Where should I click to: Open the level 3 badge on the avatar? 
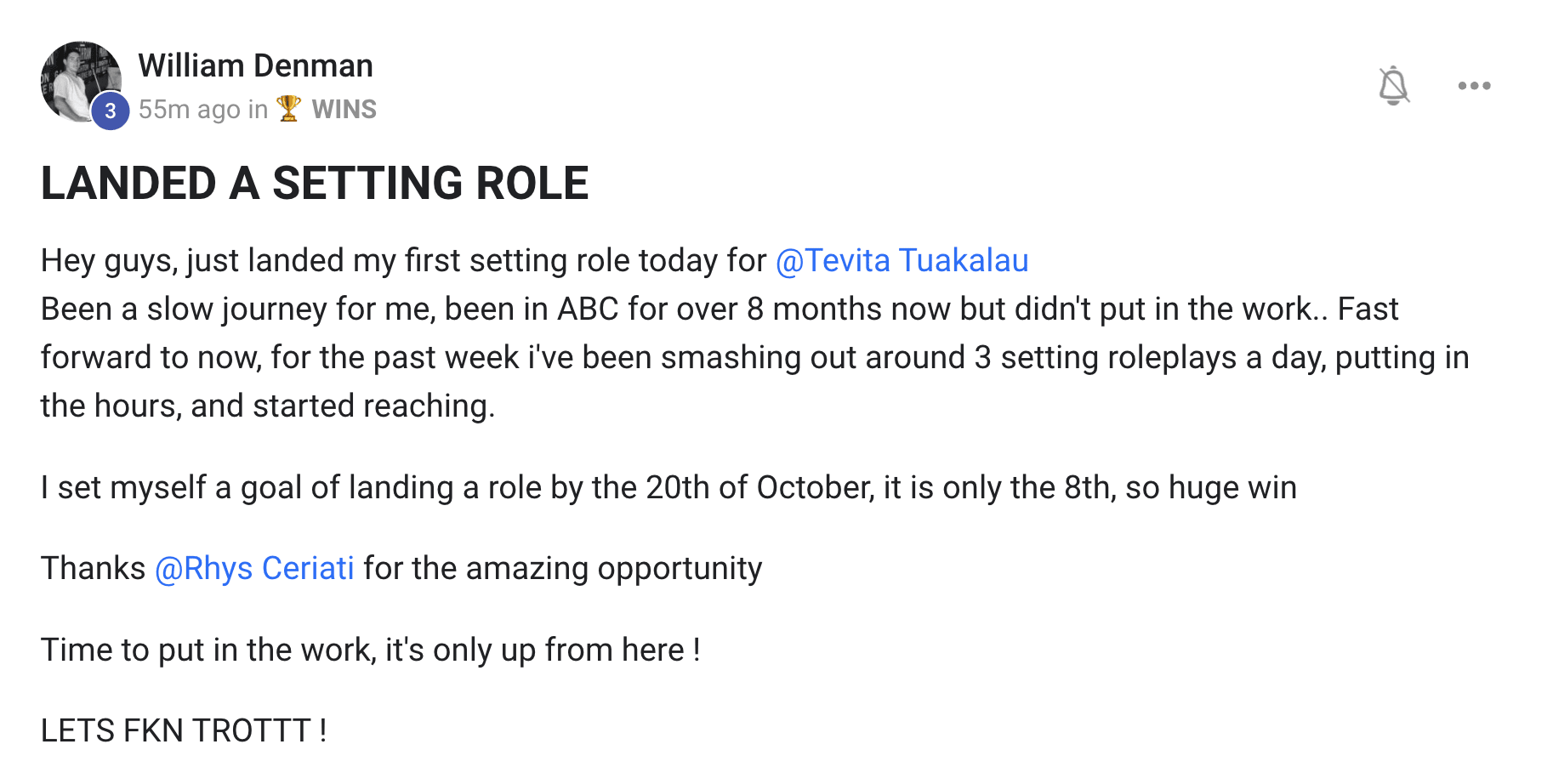pos(110,111)
